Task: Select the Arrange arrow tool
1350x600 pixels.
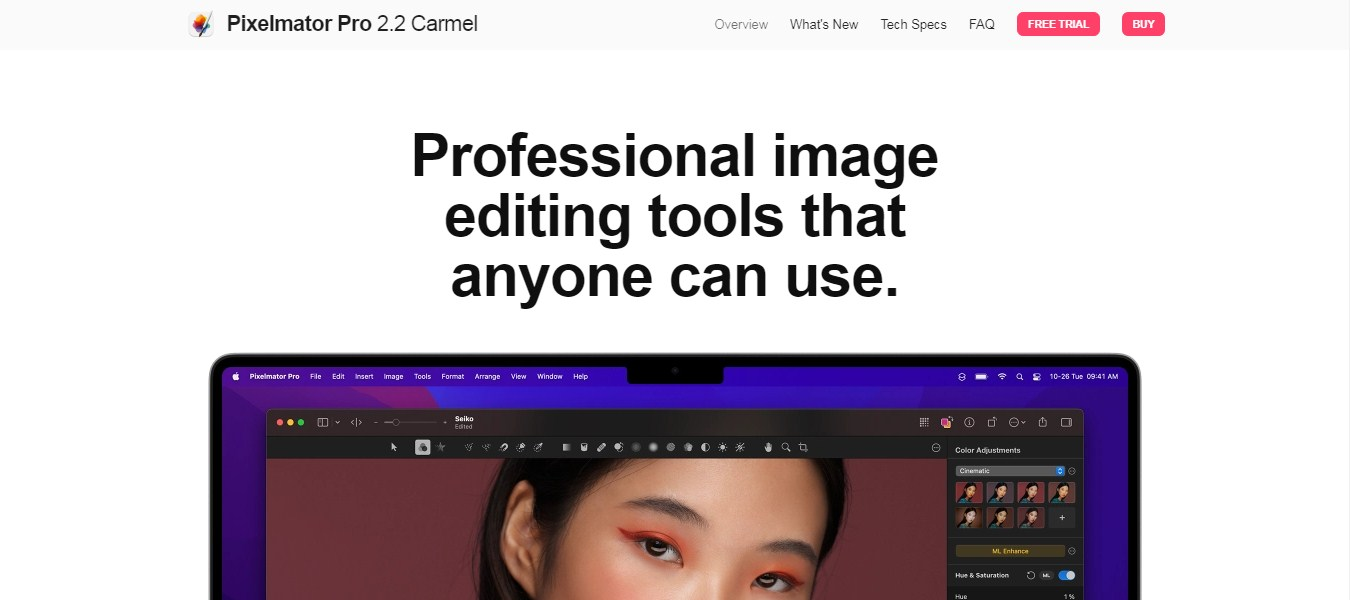Action: coord(394,447)
